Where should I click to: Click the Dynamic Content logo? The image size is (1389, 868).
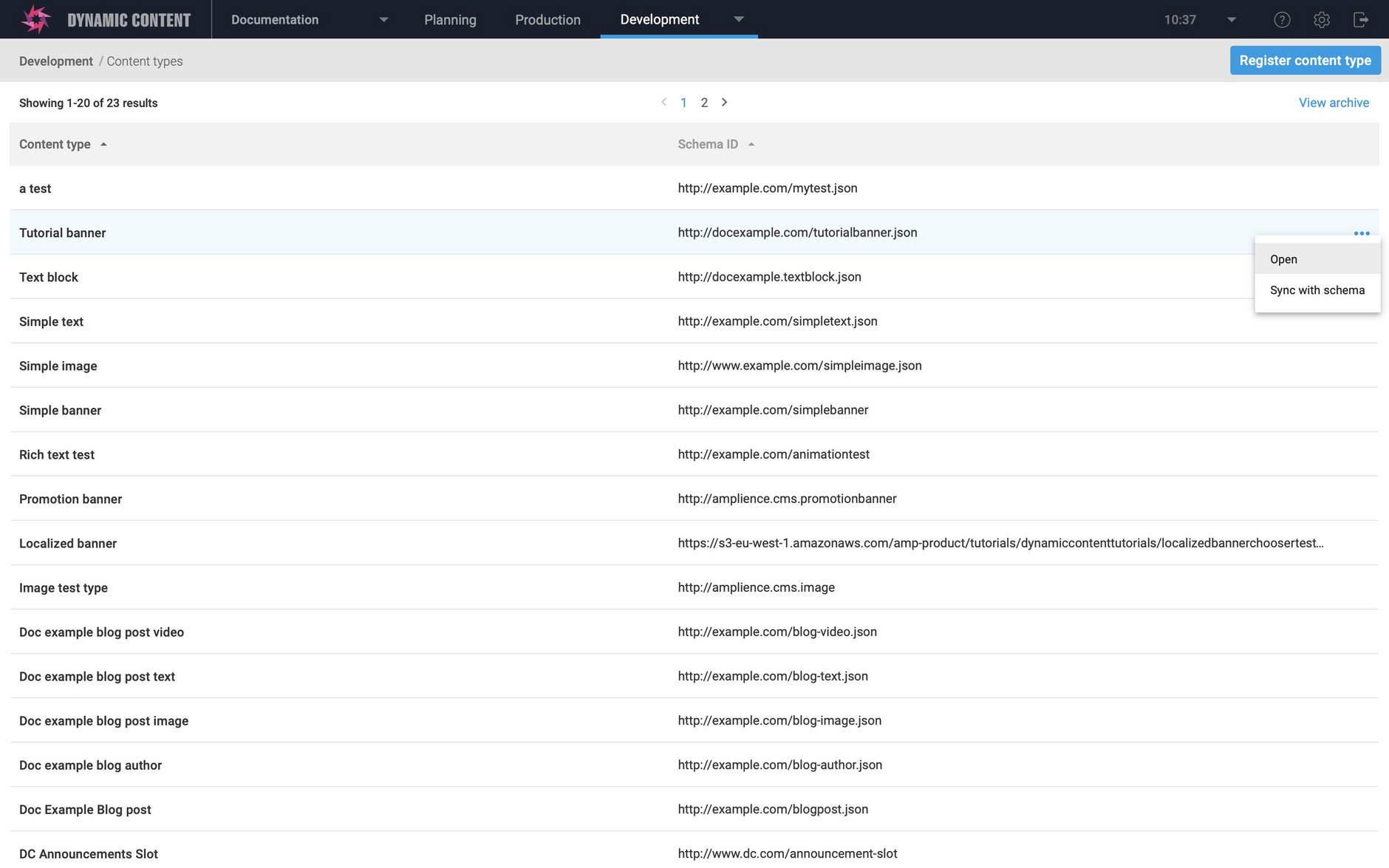35,18
